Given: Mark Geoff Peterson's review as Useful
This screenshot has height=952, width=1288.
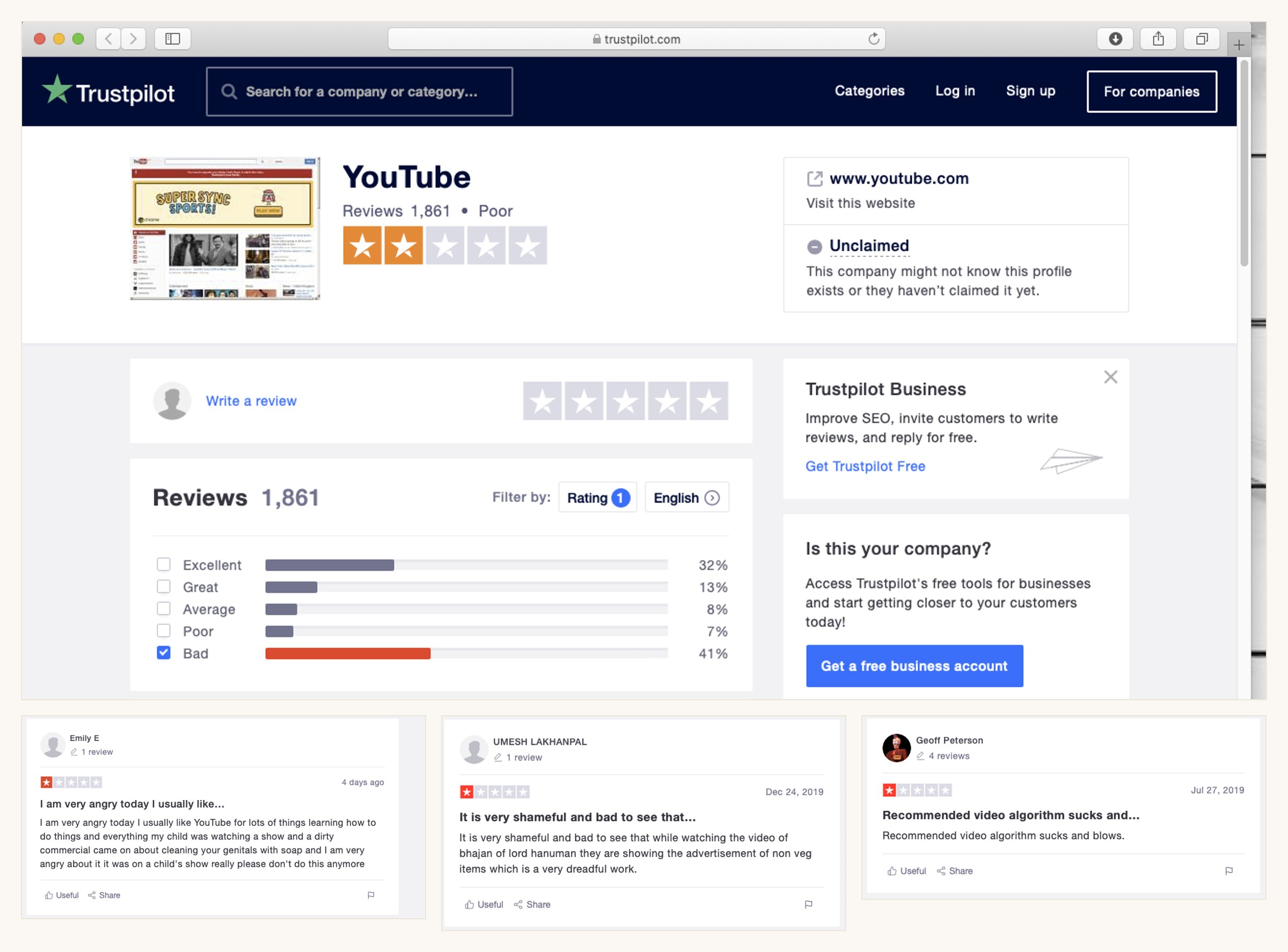Looking at the screenshot, I should click(x=906, y=871).
